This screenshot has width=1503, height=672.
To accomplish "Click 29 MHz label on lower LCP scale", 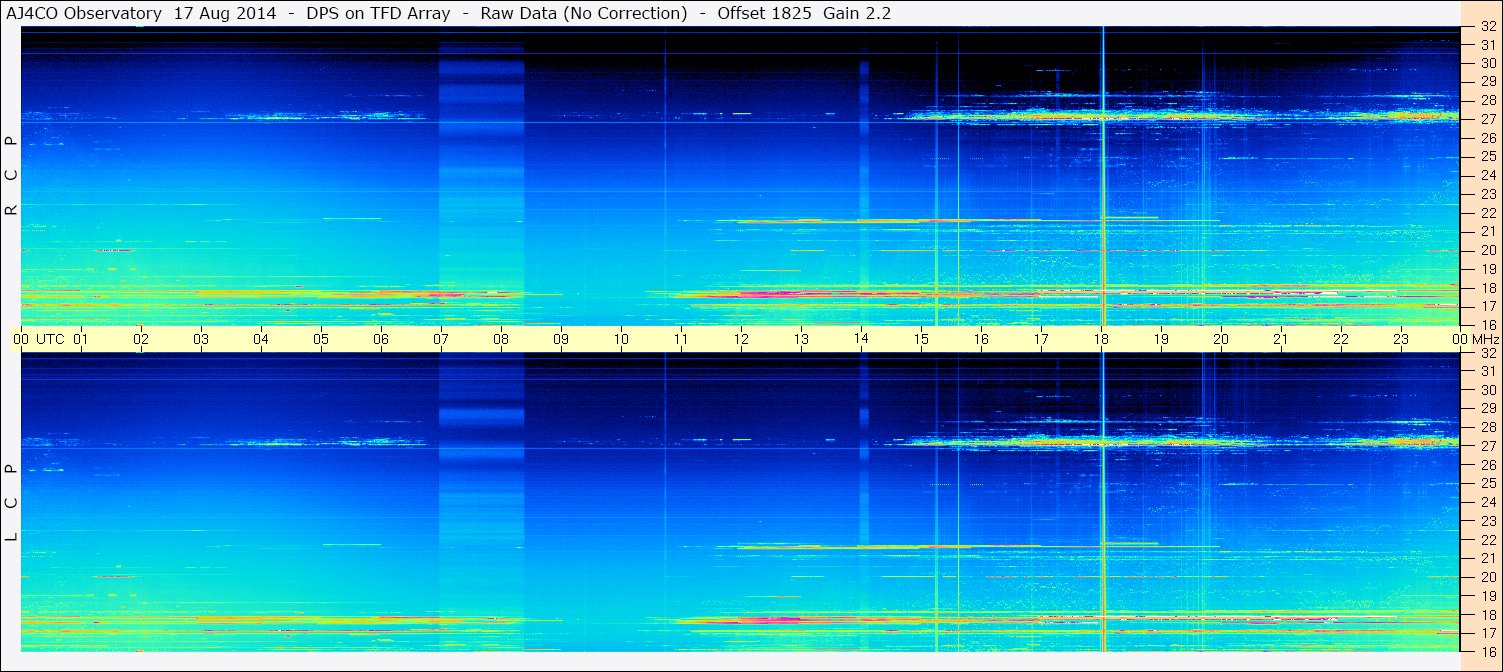I will [x=1487, y=408].
